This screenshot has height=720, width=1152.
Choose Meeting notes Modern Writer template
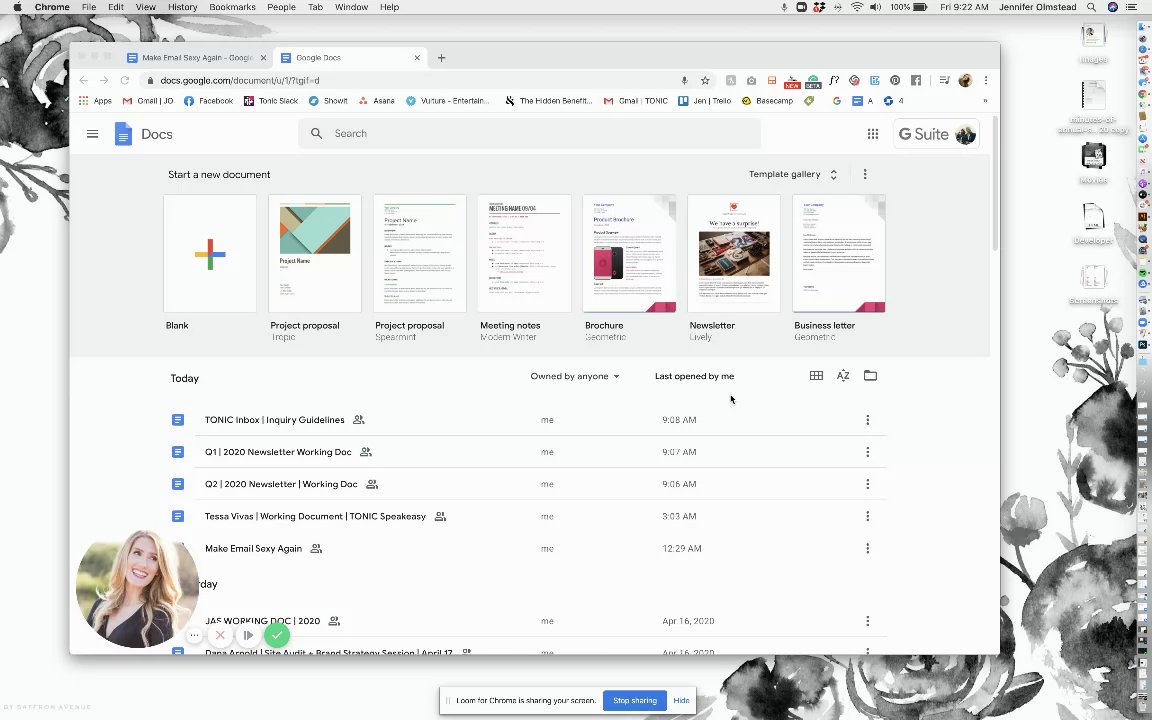[525, 253]
